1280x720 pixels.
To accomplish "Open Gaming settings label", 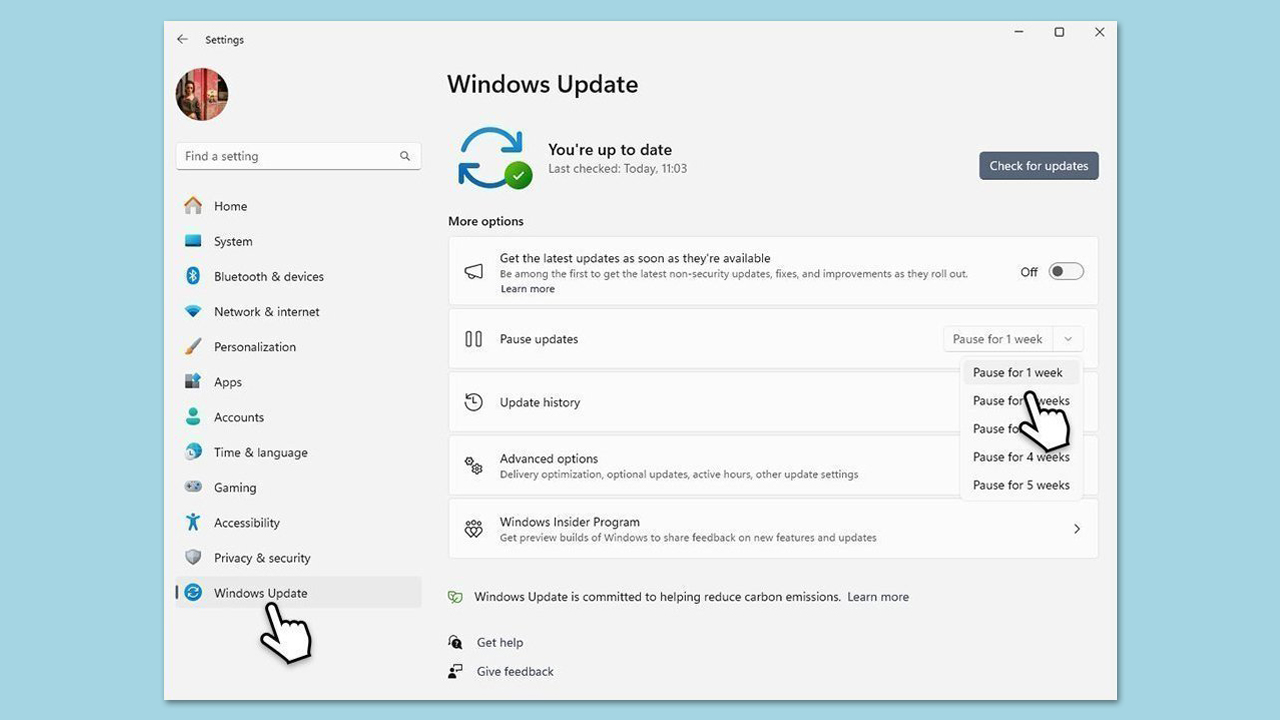I will pos(235,487).
